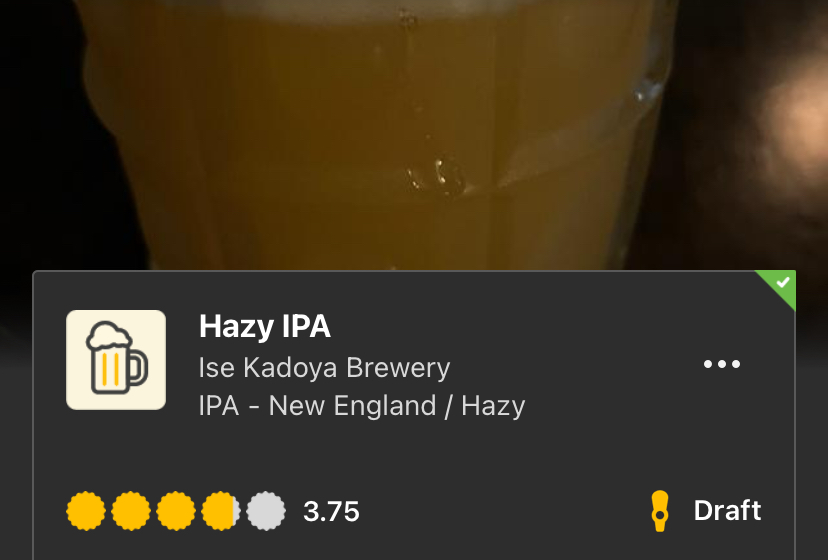The height and width of the screenshot is (560, 828).
Task: Select the gray fifth bottle cap
Action: [x=266, y=511]
